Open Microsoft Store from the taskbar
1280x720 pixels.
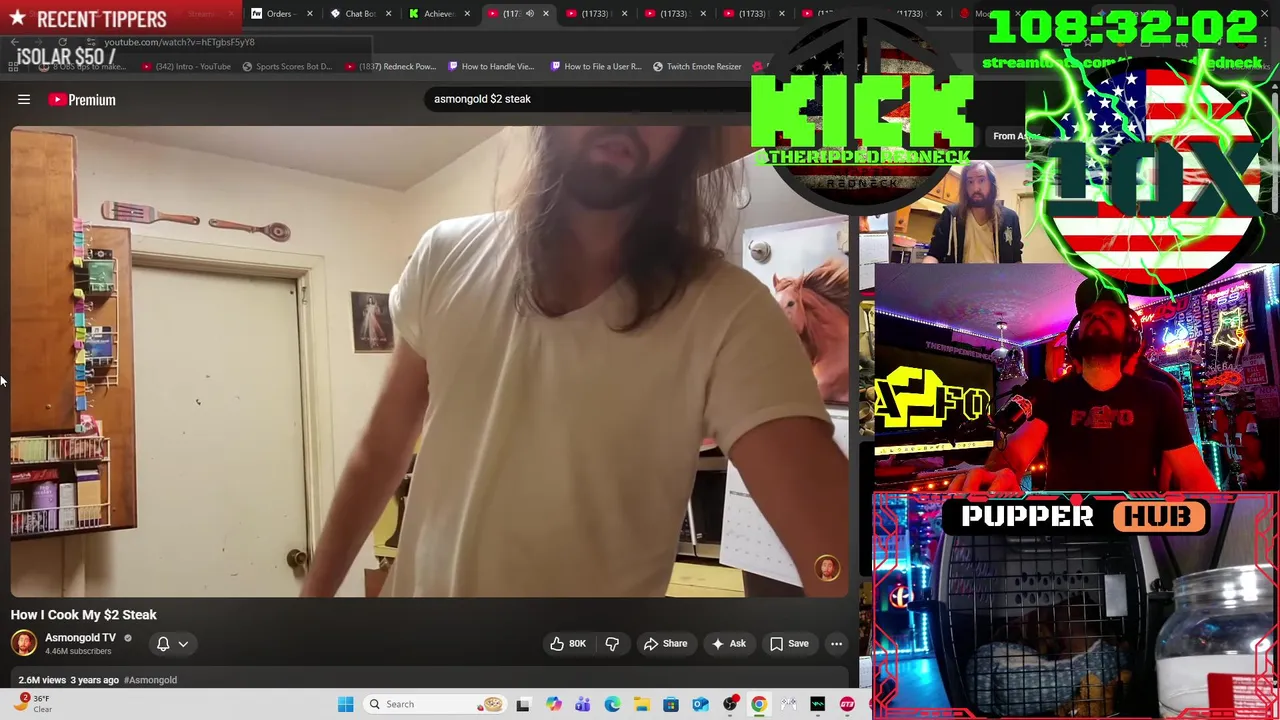(x=671, y=704)
